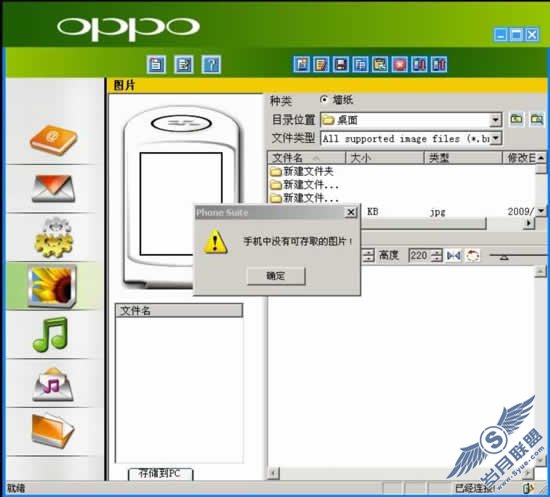Click the 存储到PC save button
This screenshot has height=497, width=550.
tap(160, 474)
